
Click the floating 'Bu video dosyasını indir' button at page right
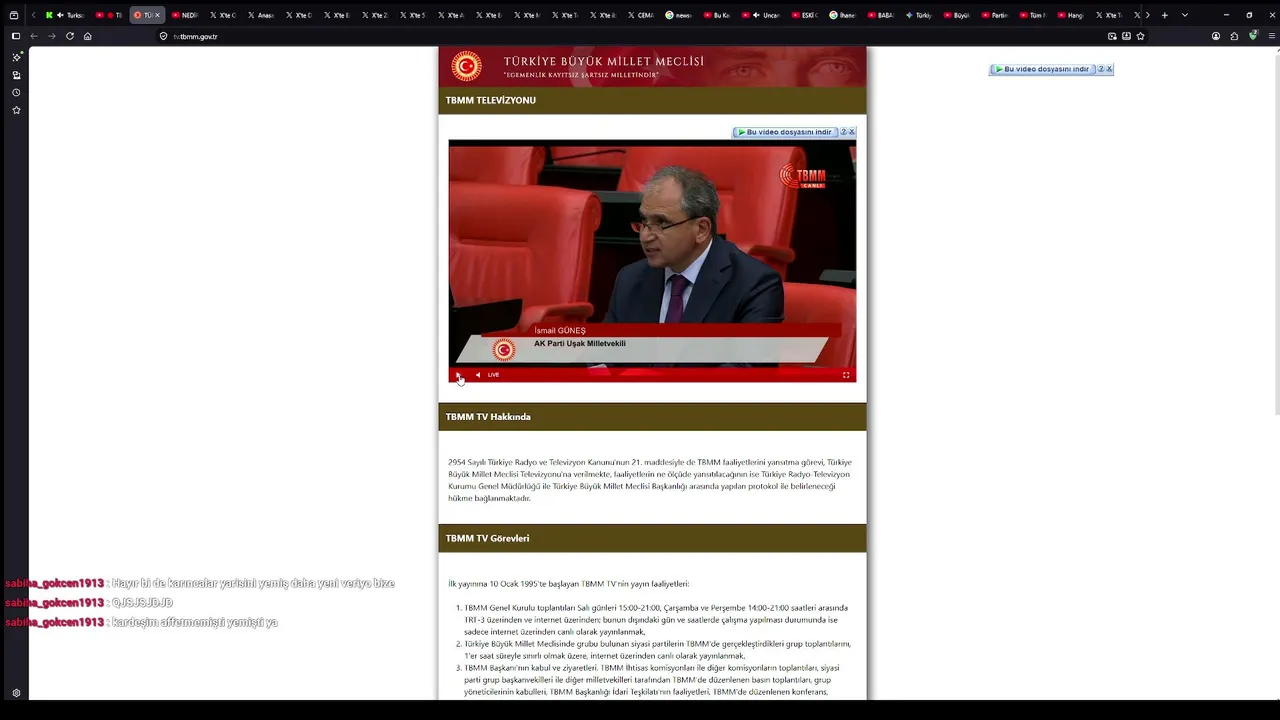pos(1042,69)
